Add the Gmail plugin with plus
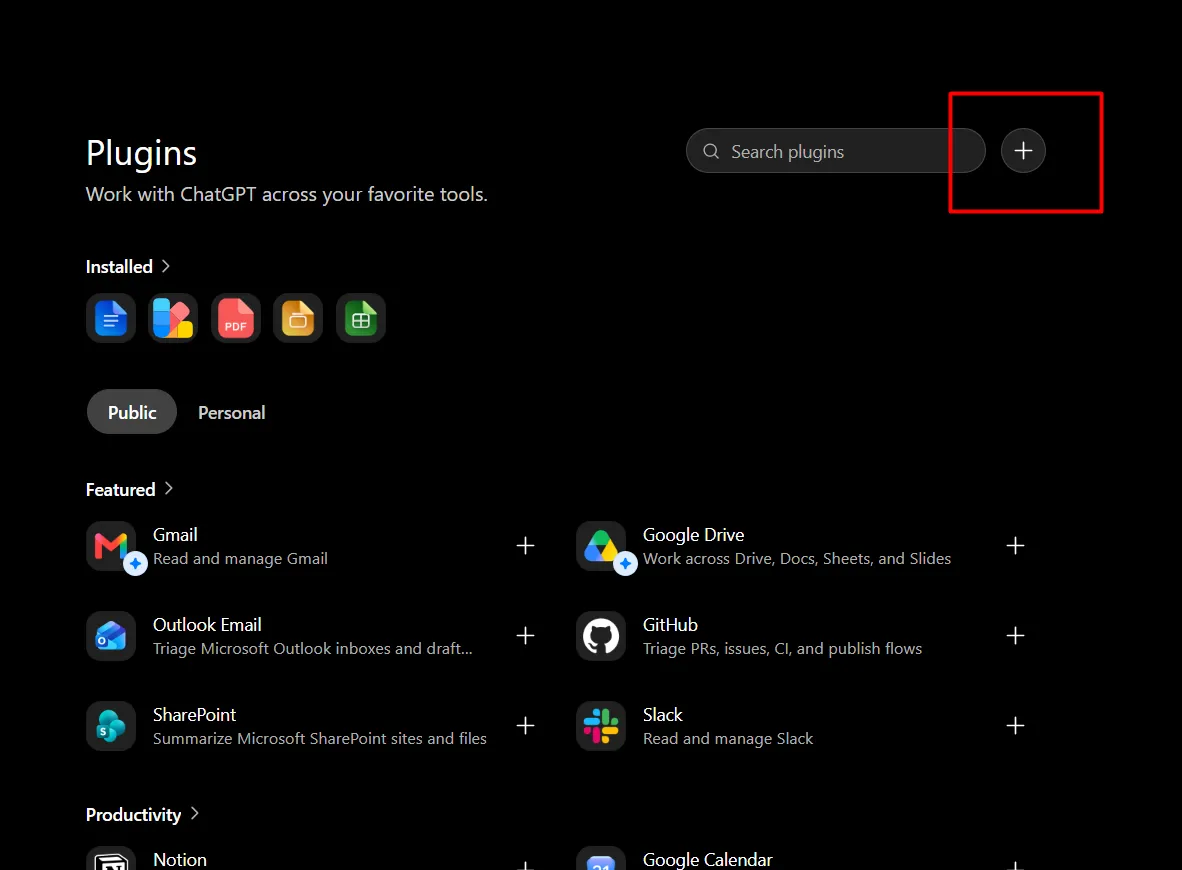The height and width of the screenshot is (870, 1182). (x=525, y=546)
